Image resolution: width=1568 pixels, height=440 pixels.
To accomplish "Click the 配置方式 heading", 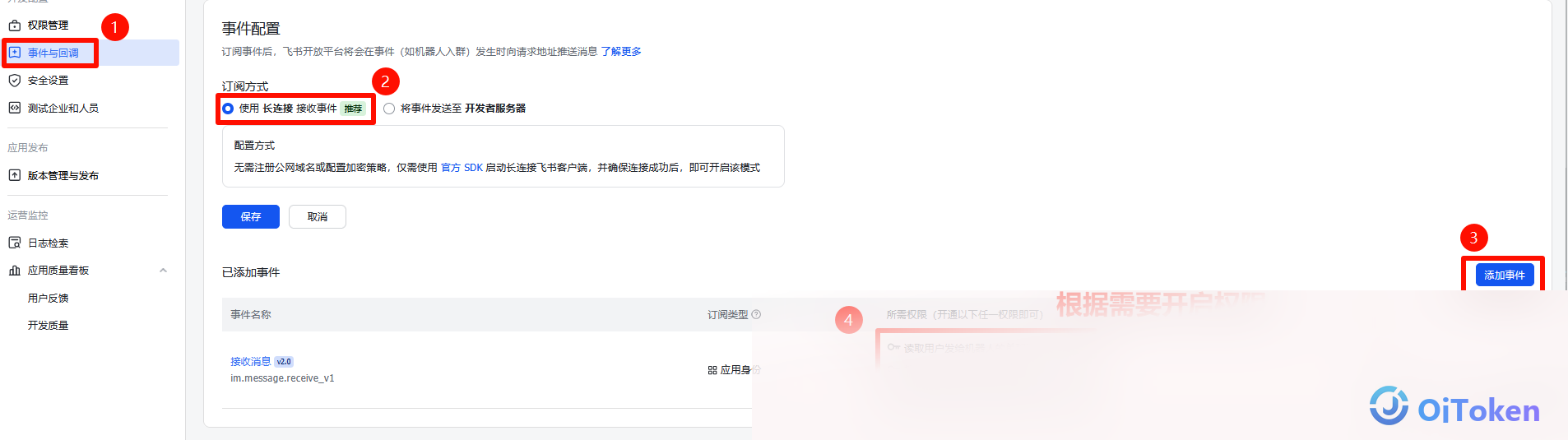I will pyautogui.click(x=254, y=145).
